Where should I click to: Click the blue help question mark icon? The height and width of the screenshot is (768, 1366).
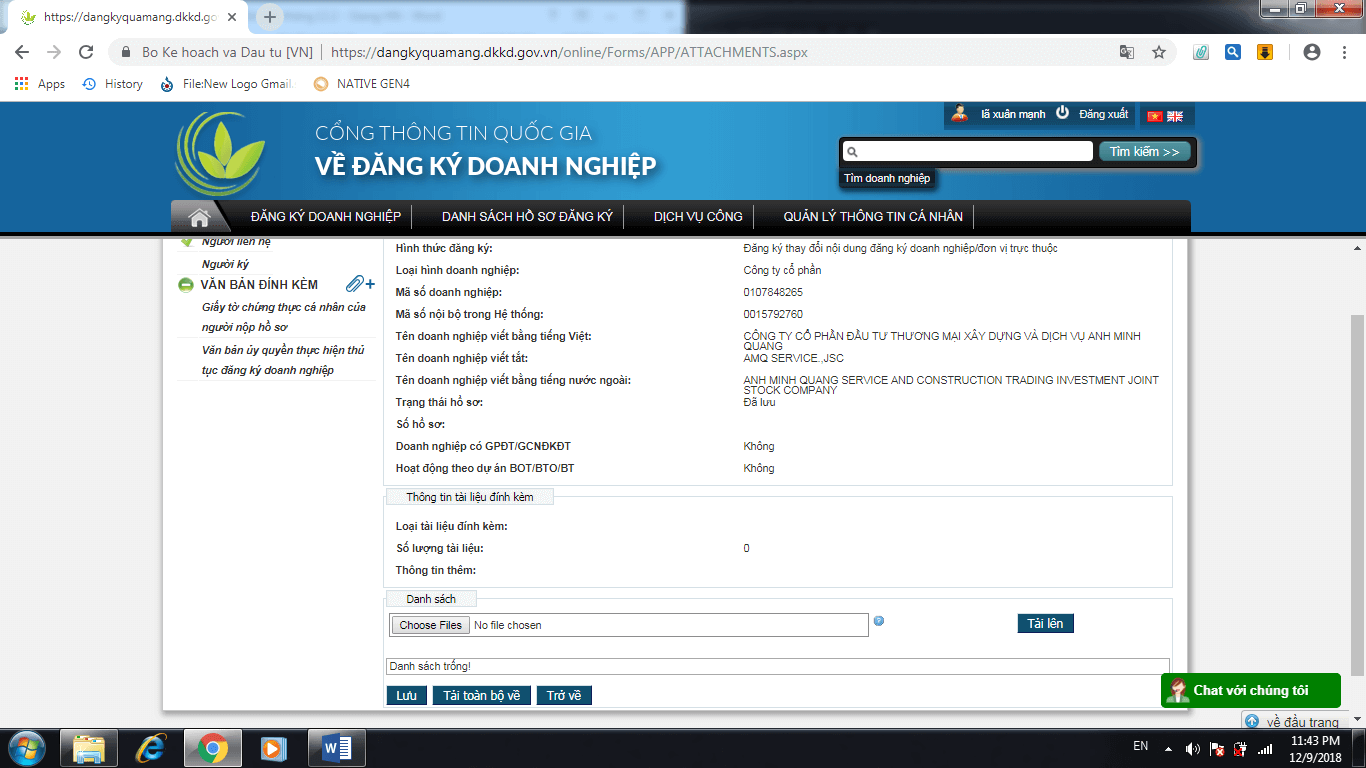pyautogui.click(x=878, y=621)
